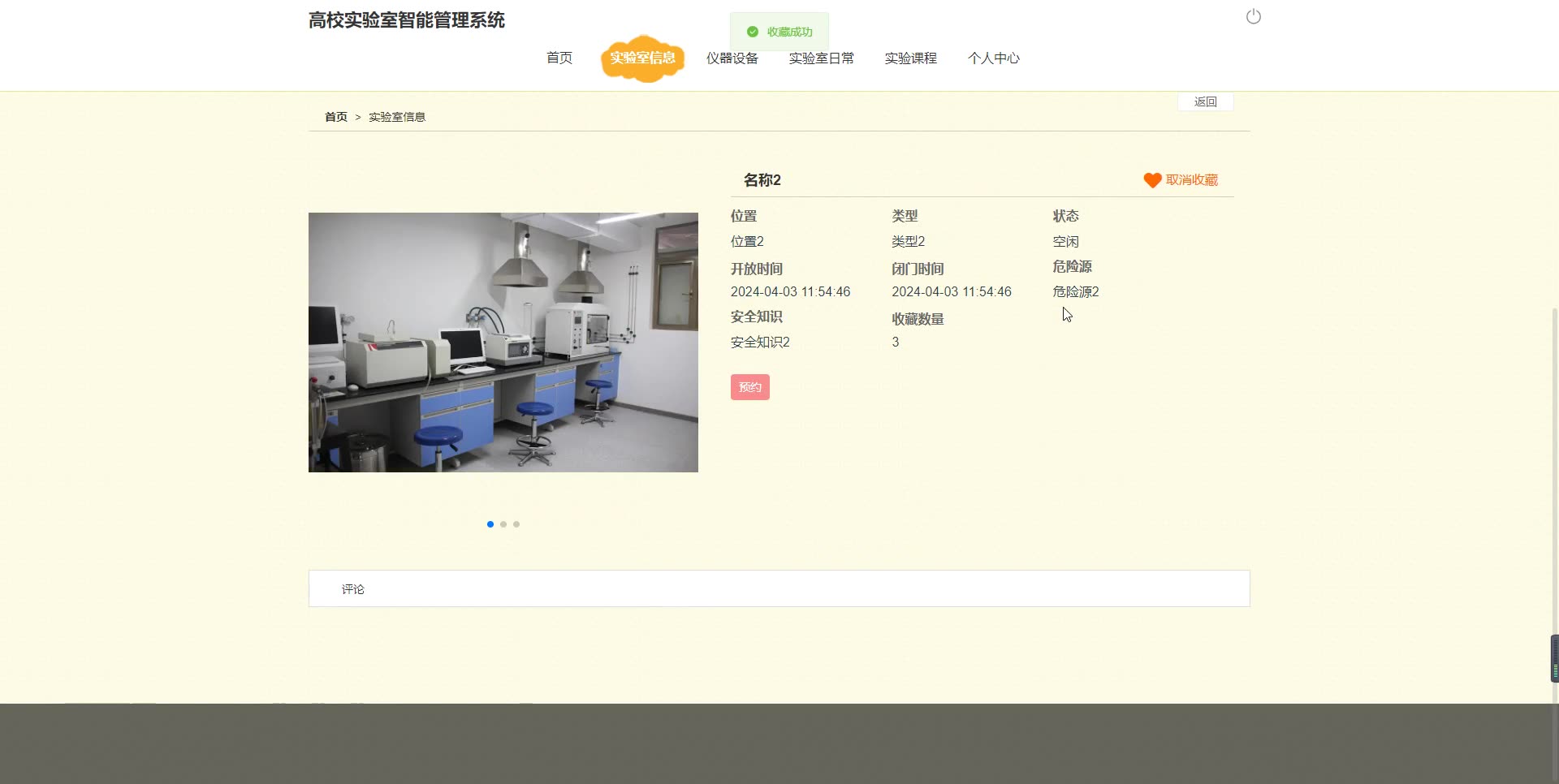Click the site title 高校实验室智能管理系统
This screenshot has width=1559, height=784.
tap(405, 20)
